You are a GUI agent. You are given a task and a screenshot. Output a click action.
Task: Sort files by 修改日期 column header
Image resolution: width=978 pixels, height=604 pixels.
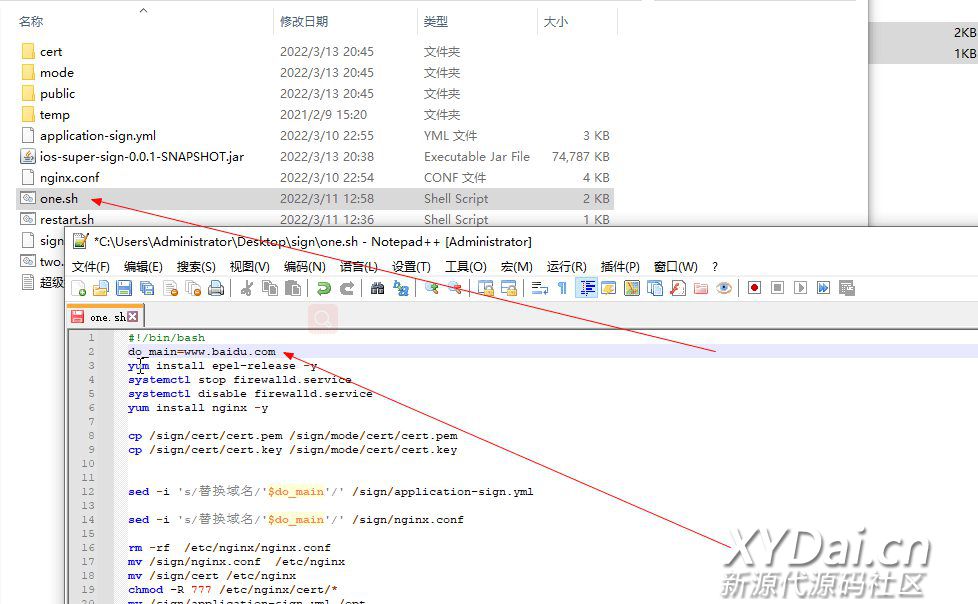point(304,21)
